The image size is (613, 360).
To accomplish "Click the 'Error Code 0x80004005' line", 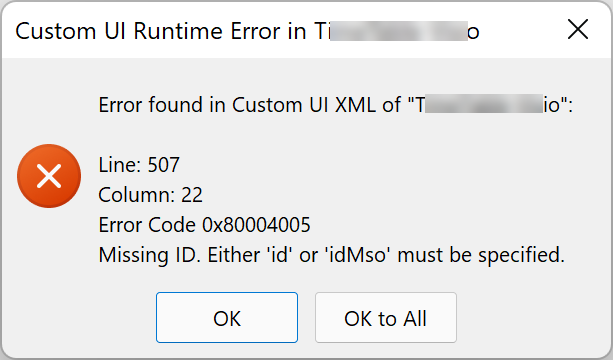I will click(x=204, y=225).
